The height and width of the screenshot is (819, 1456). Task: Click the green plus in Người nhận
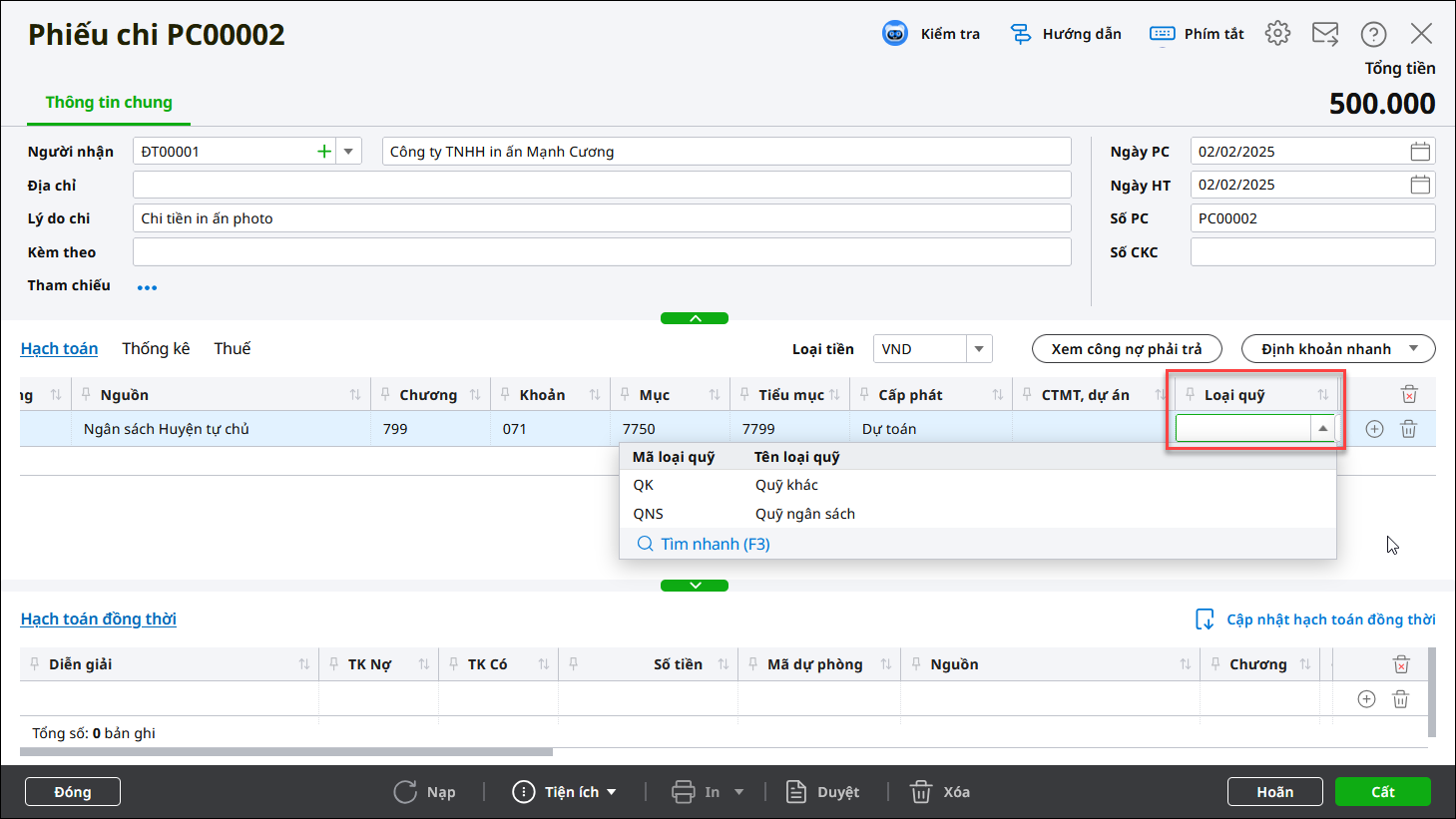pyautogui.click(x=324, y=152)
